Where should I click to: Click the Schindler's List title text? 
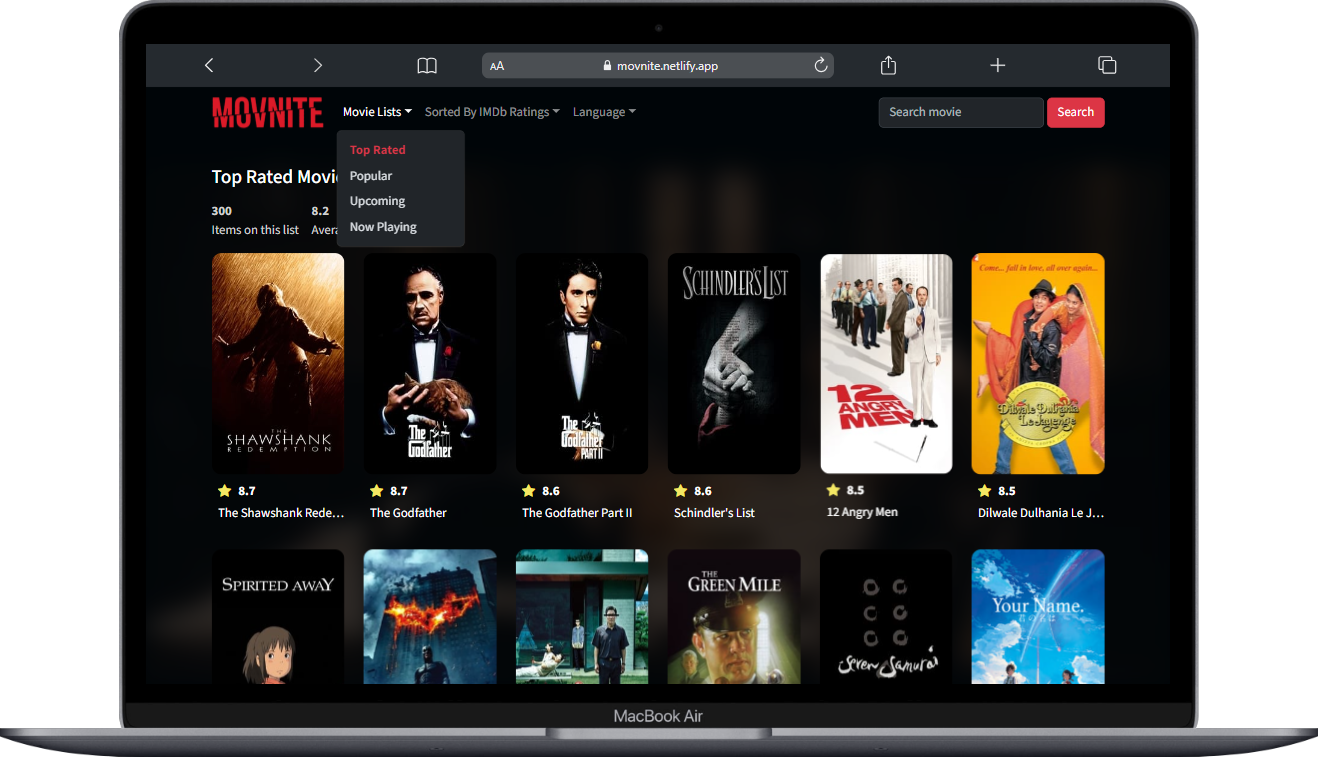pyautogui.click(x=714, y=513)
